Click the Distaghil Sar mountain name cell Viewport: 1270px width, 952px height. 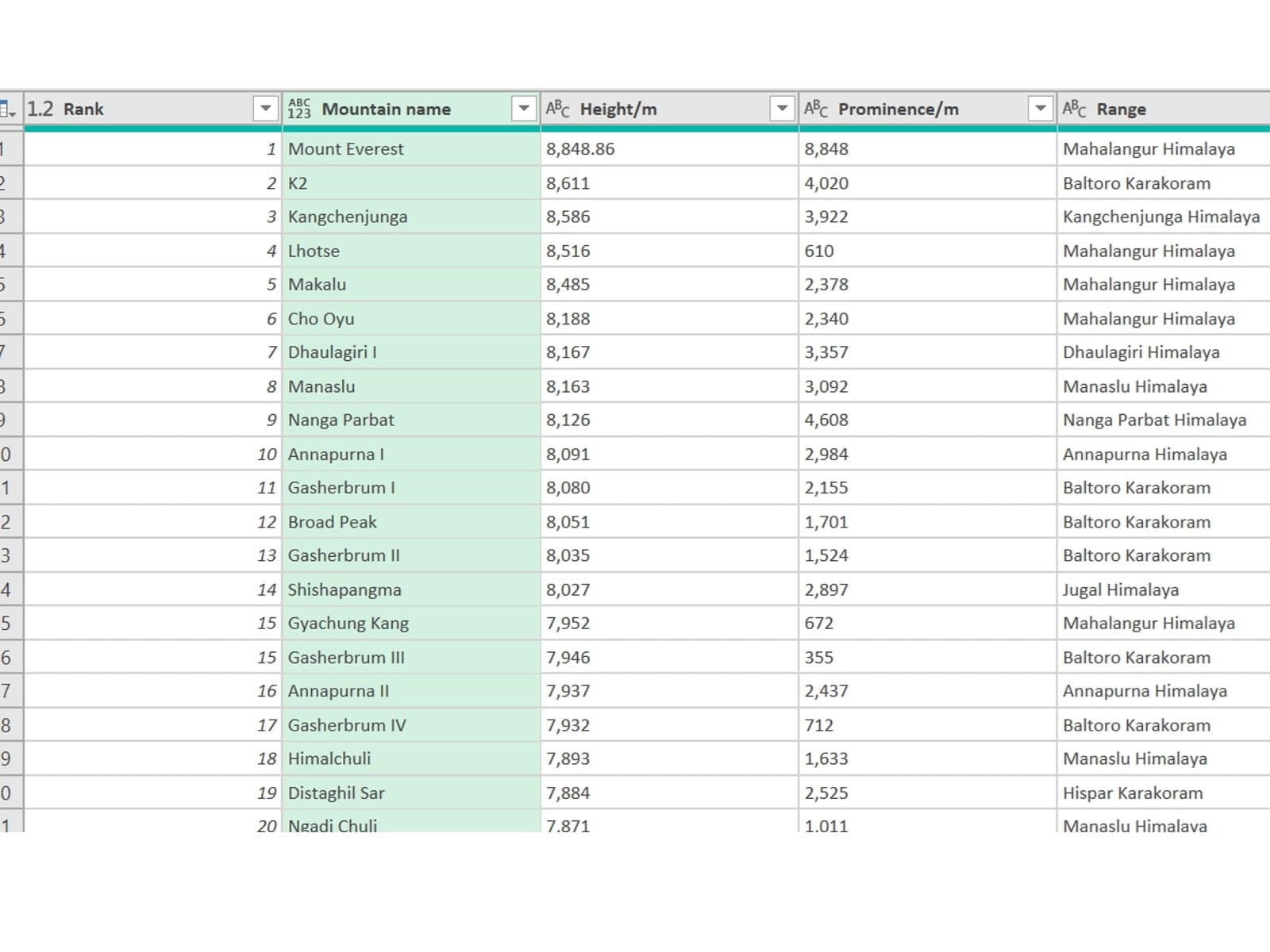337,793
